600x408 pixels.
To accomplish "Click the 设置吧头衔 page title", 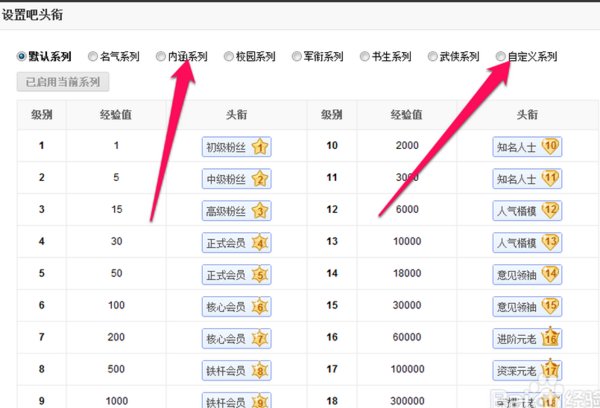I will click(32, 15).
